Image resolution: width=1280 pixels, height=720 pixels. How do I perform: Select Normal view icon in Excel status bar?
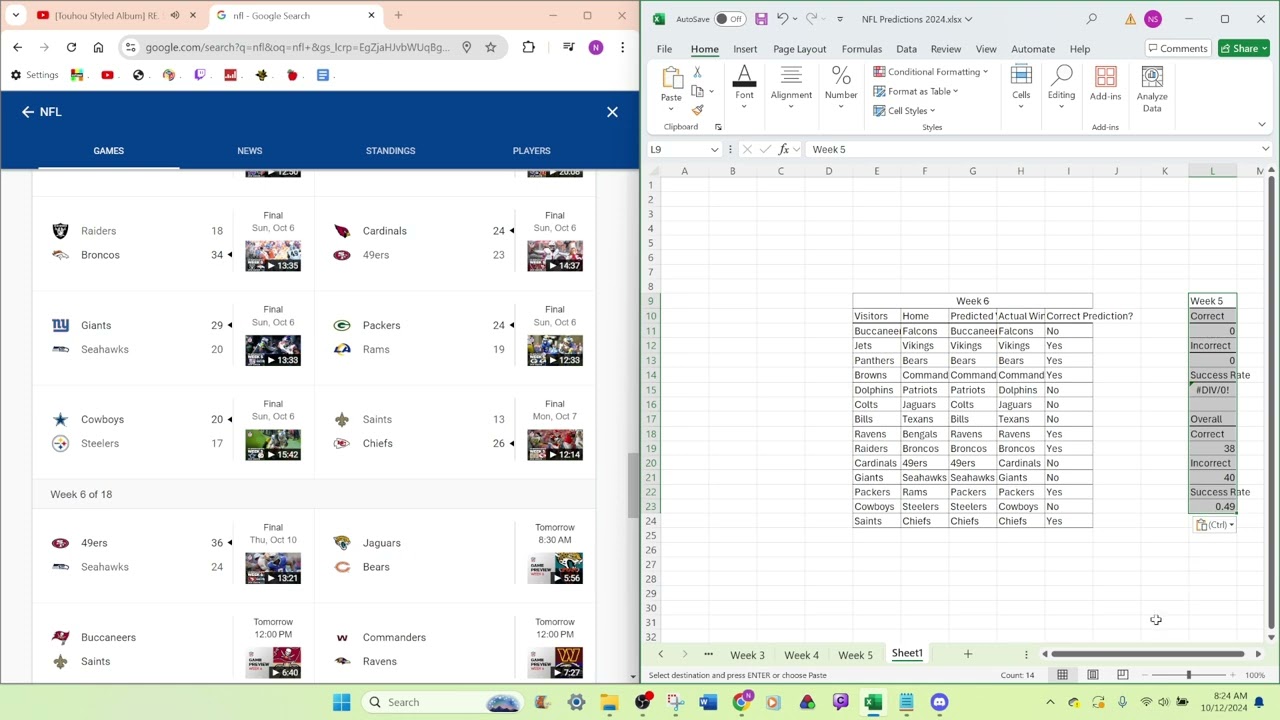click(1062, 675)
